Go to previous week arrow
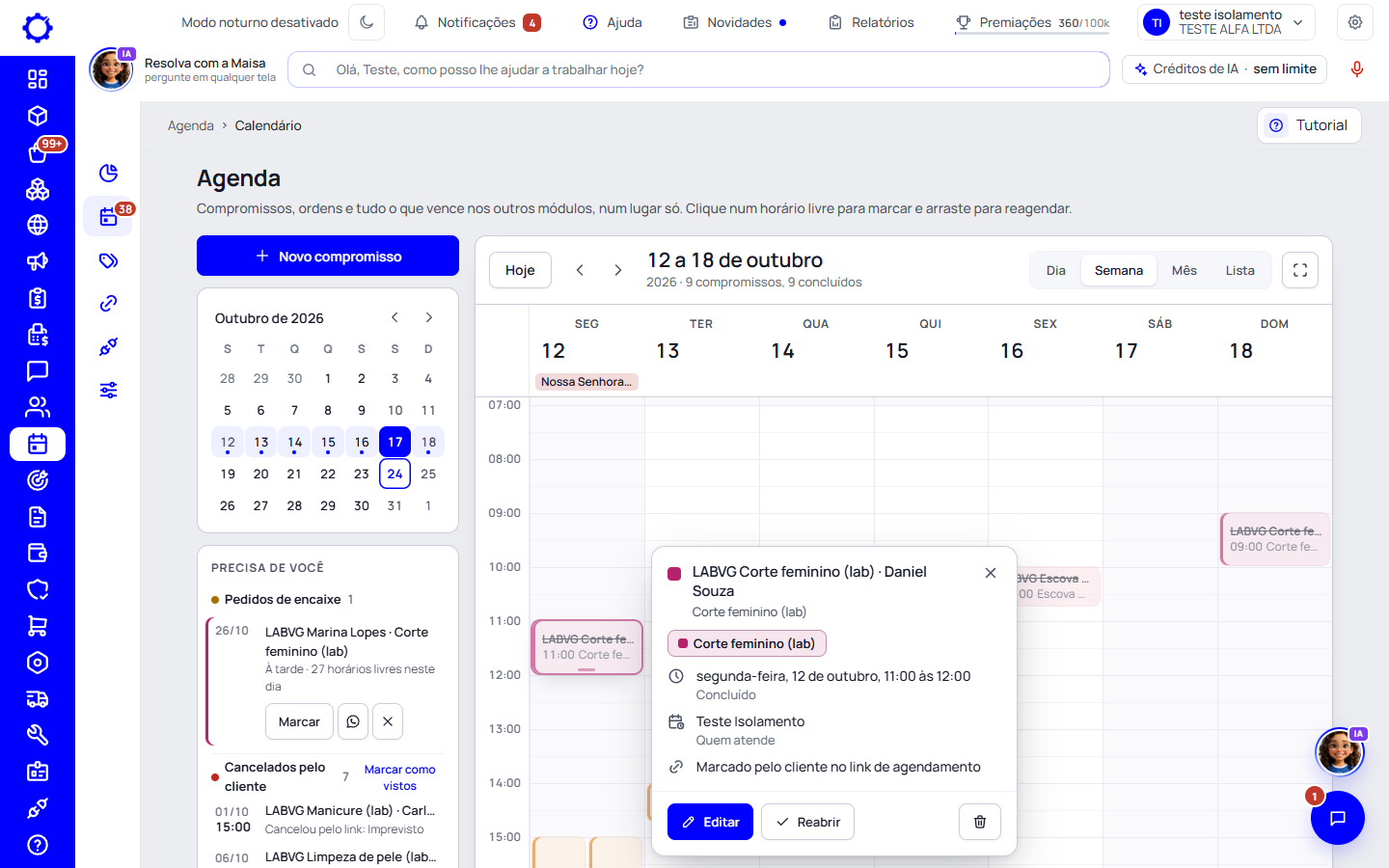This screenshot has height=868, width=1389. click(x=580, y=270)
